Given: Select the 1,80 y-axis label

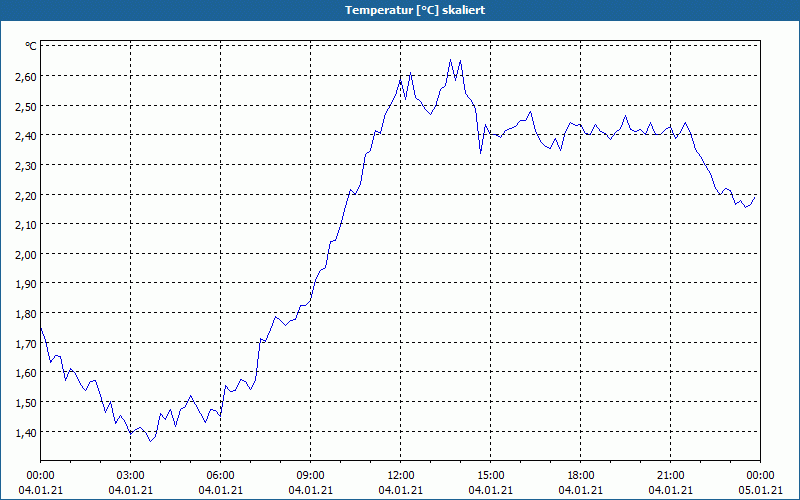Looking at the screenshot, I should click(x=26, y=314).
